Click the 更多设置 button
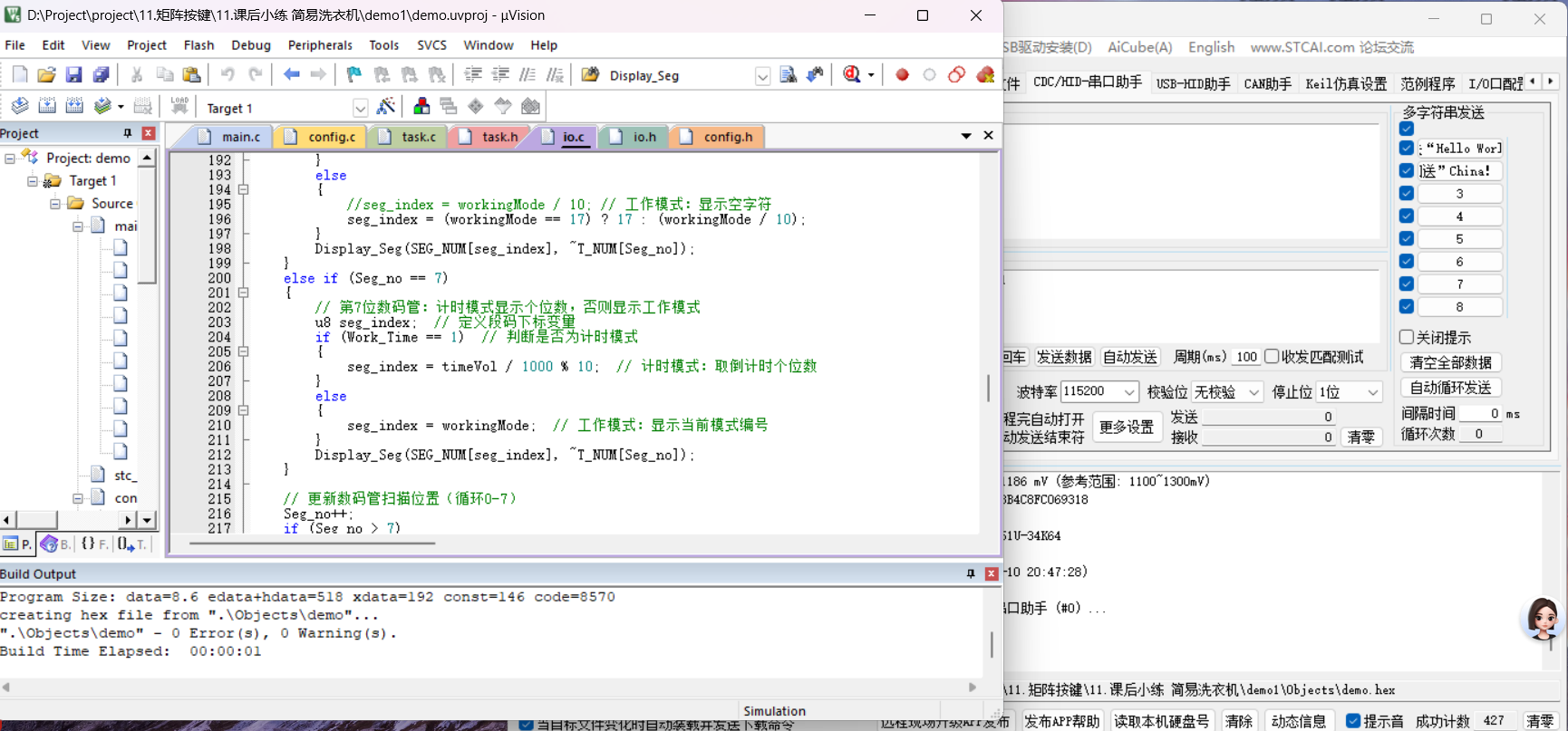Viewport: 1568px width, 731px height. pyautogui.click(x=1127, y=427)
